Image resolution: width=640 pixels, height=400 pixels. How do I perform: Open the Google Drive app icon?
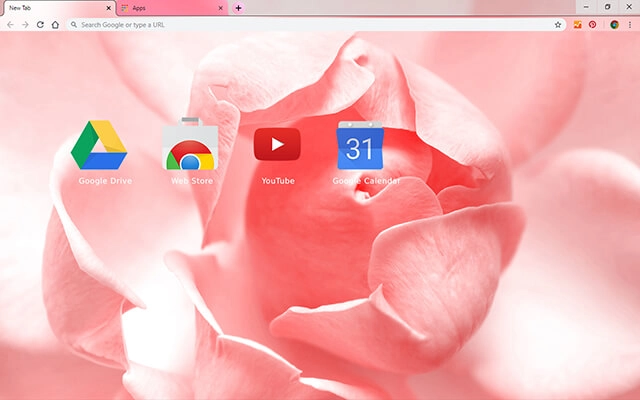(99, 144)
